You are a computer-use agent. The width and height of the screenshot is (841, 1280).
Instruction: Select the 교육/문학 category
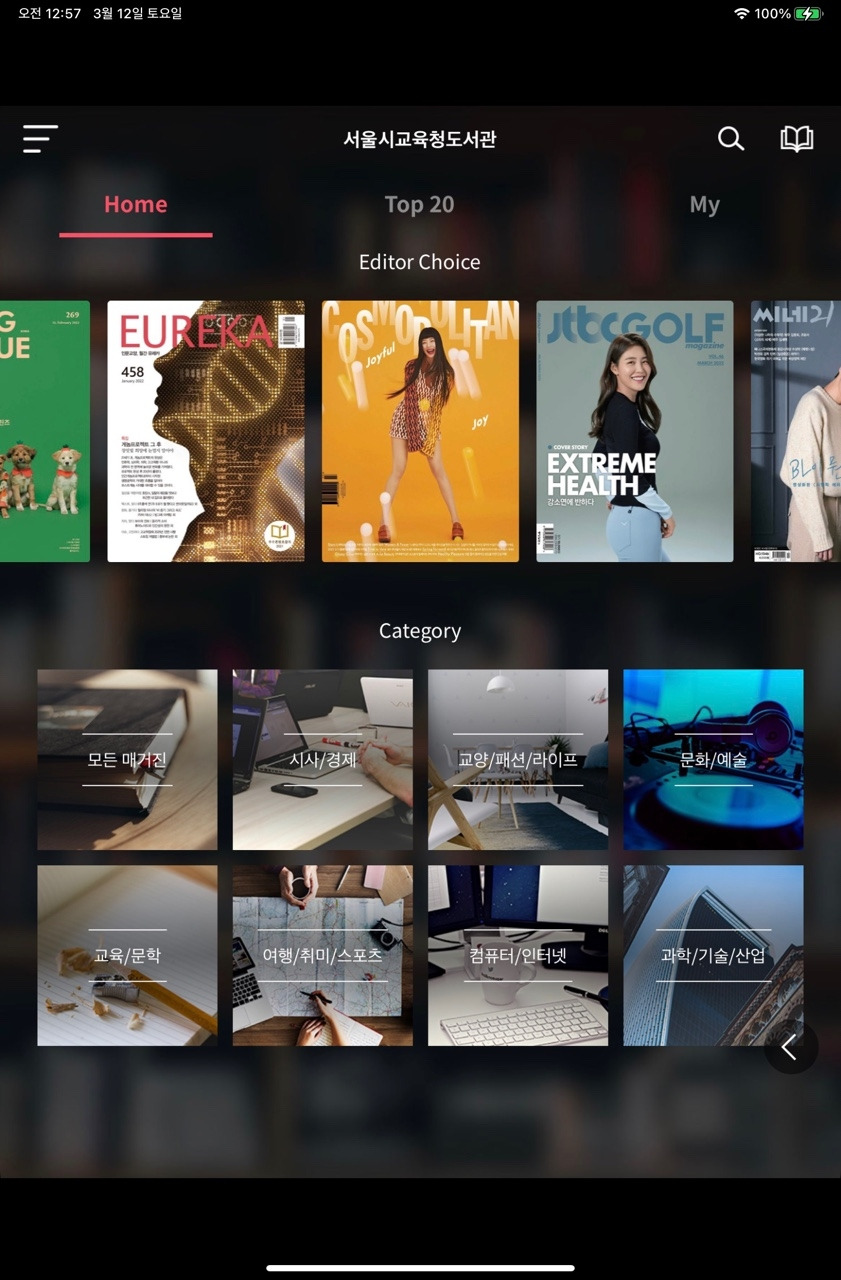point(127,956)
